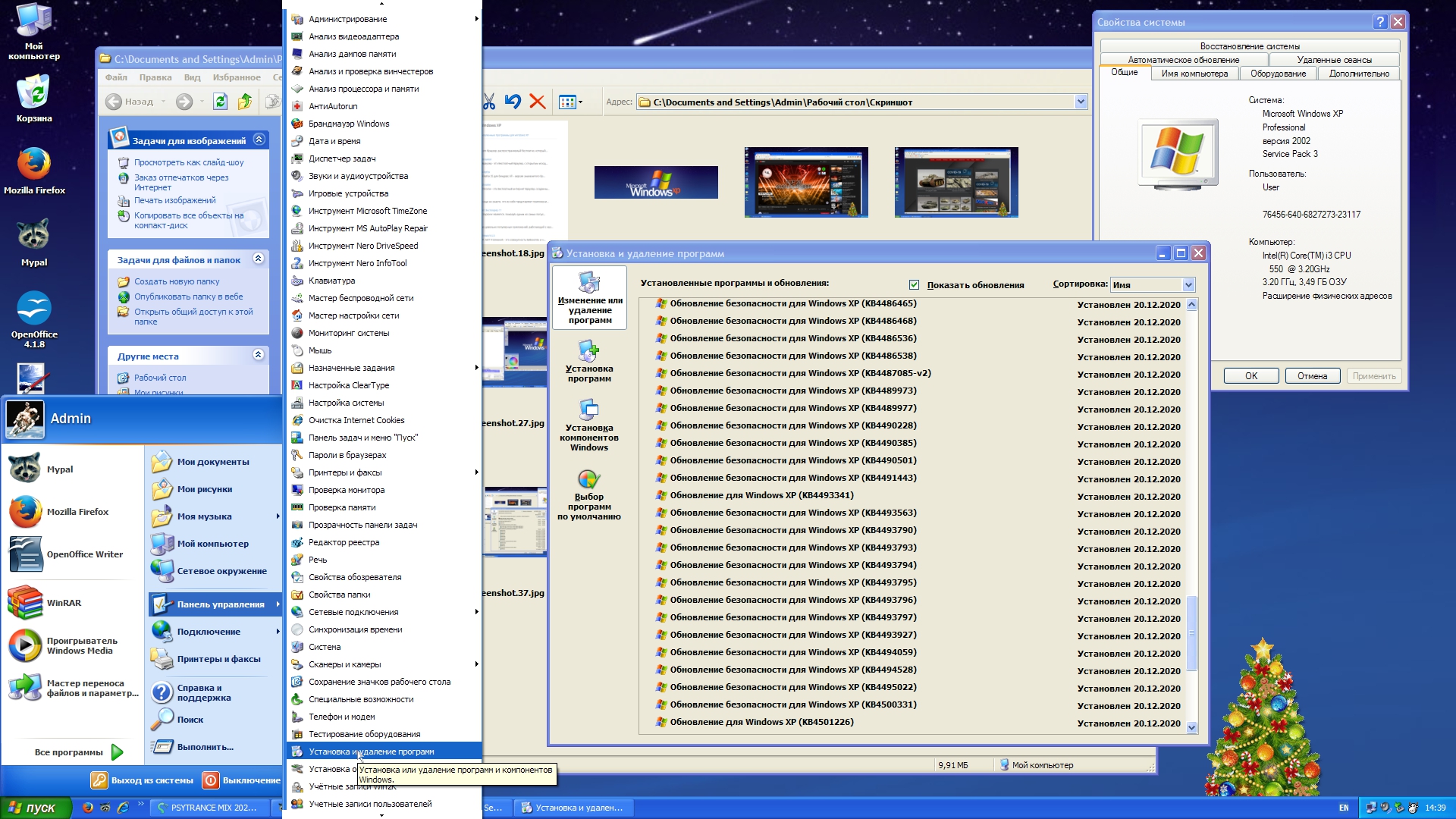This screenshot has width=1456, height=819.
Task: Open OpenOffice 4.1.8 desktop icon
Action: click(x=34, y=320)
